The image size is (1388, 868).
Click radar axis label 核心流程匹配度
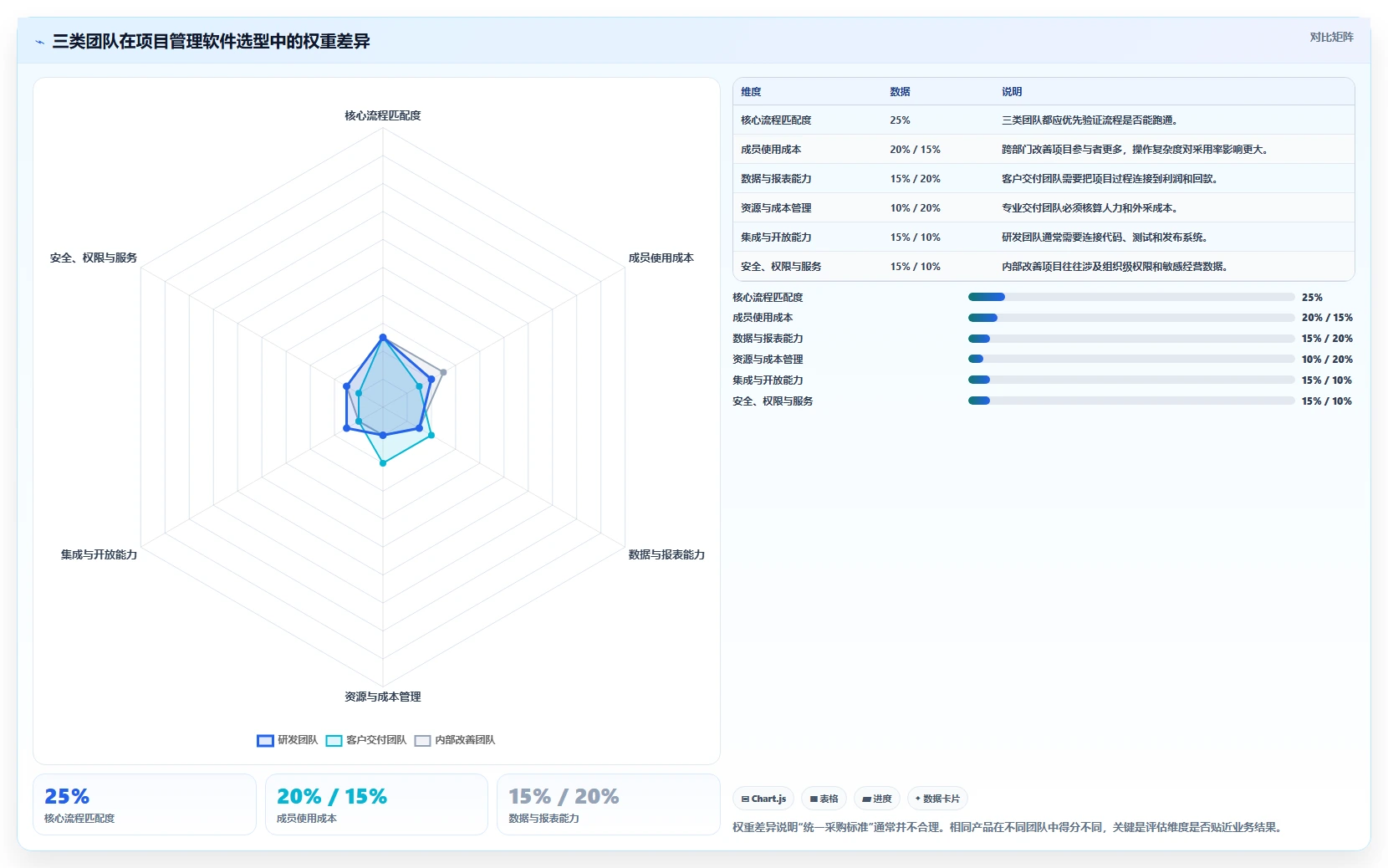coord(383,115)
